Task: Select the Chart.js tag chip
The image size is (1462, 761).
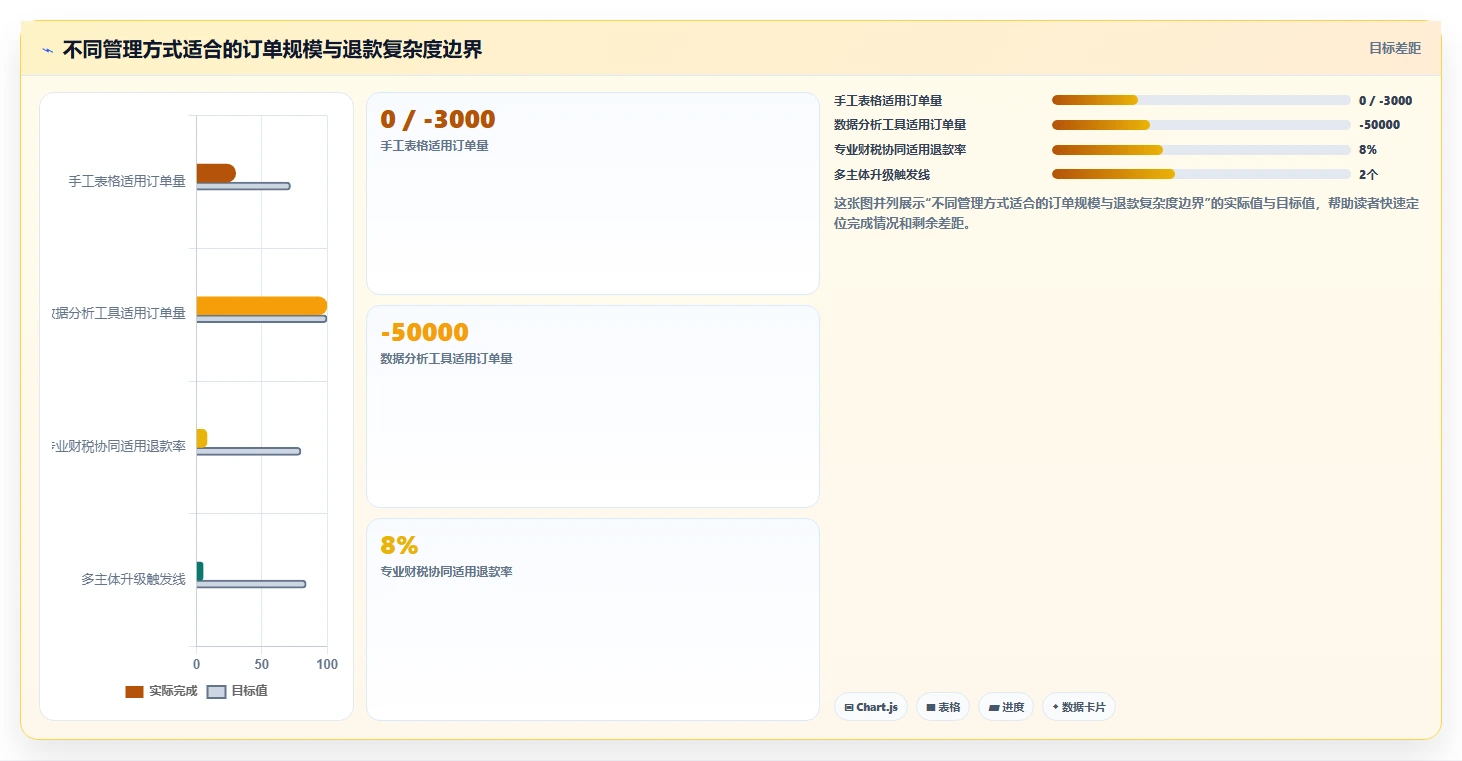Action: [x=871, y=707]
